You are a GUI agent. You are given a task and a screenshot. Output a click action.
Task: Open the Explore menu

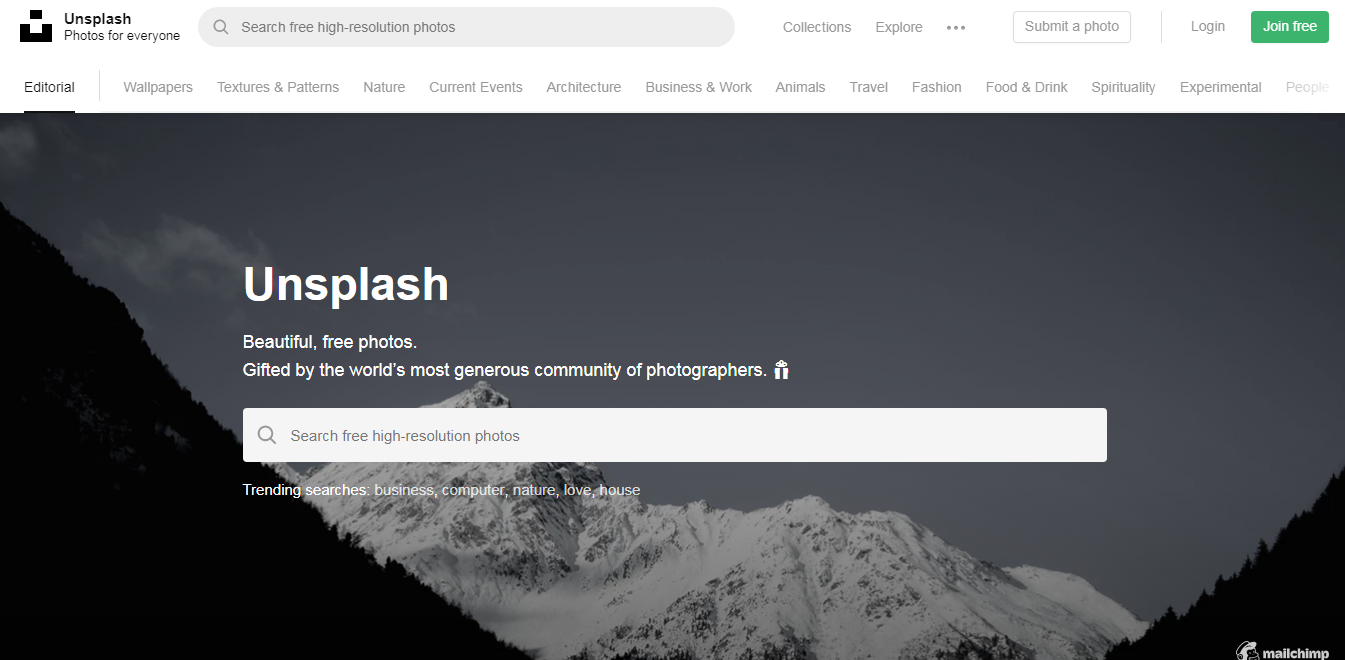899,27
